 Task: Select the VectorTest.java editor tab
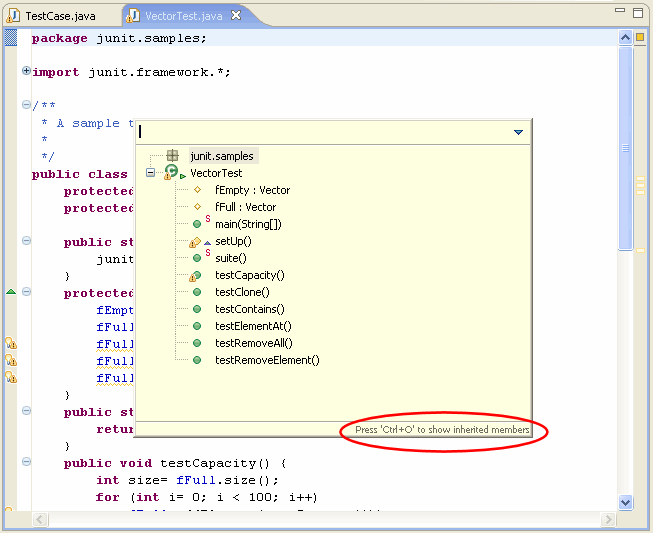(x=184, y=16)
